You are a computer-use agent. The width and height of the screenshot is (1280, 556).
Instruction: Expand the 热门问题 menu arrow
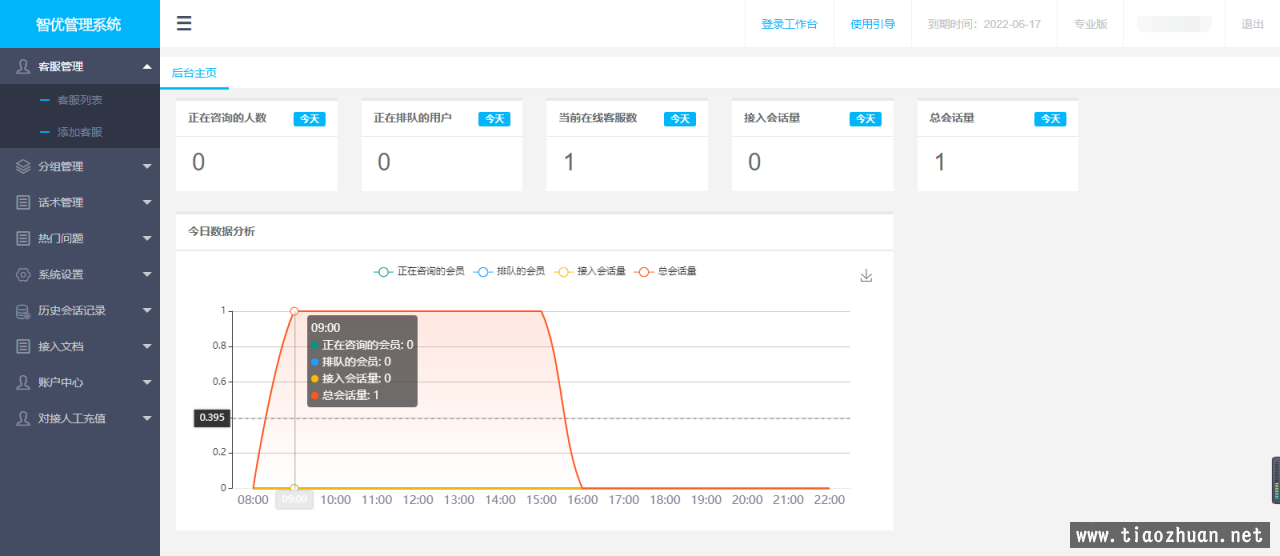click(147, 238)
